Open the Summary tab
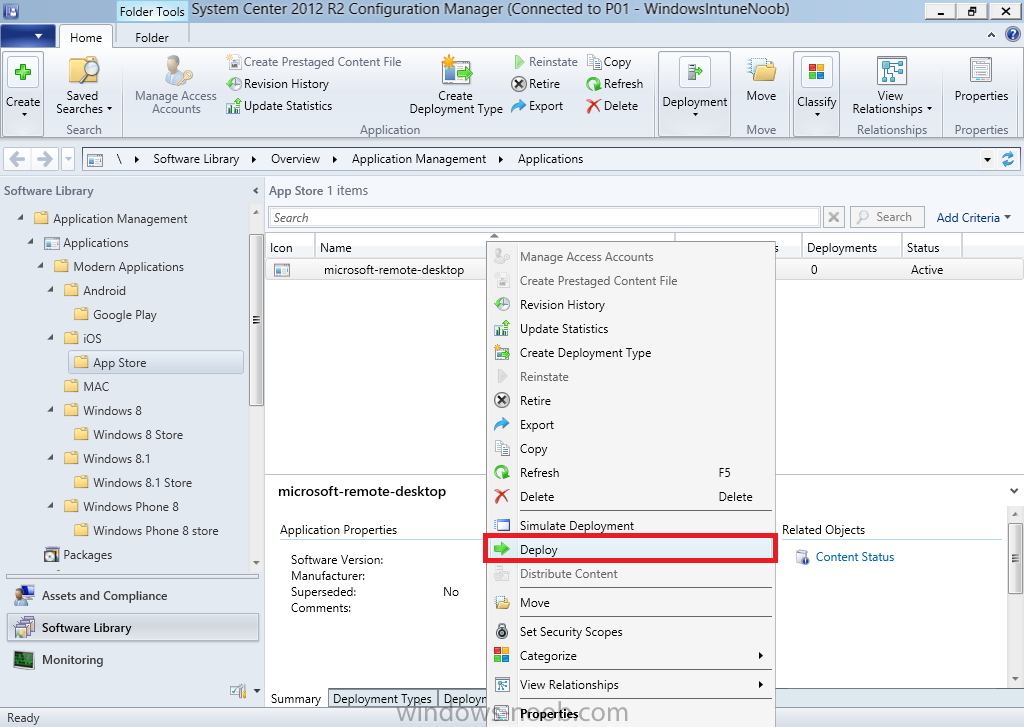 pyautogui.click(x=296, y=699)
